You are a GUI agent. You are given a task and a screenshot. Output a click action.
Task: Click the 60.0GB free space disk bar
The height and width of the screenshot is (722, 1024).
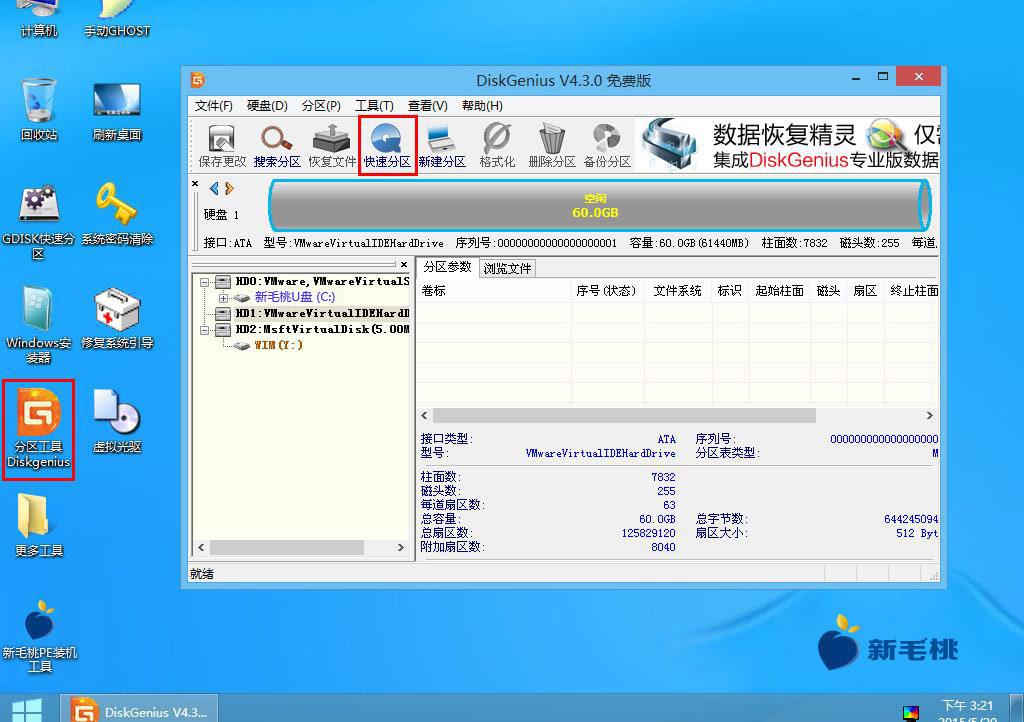[x=600, y=206]
